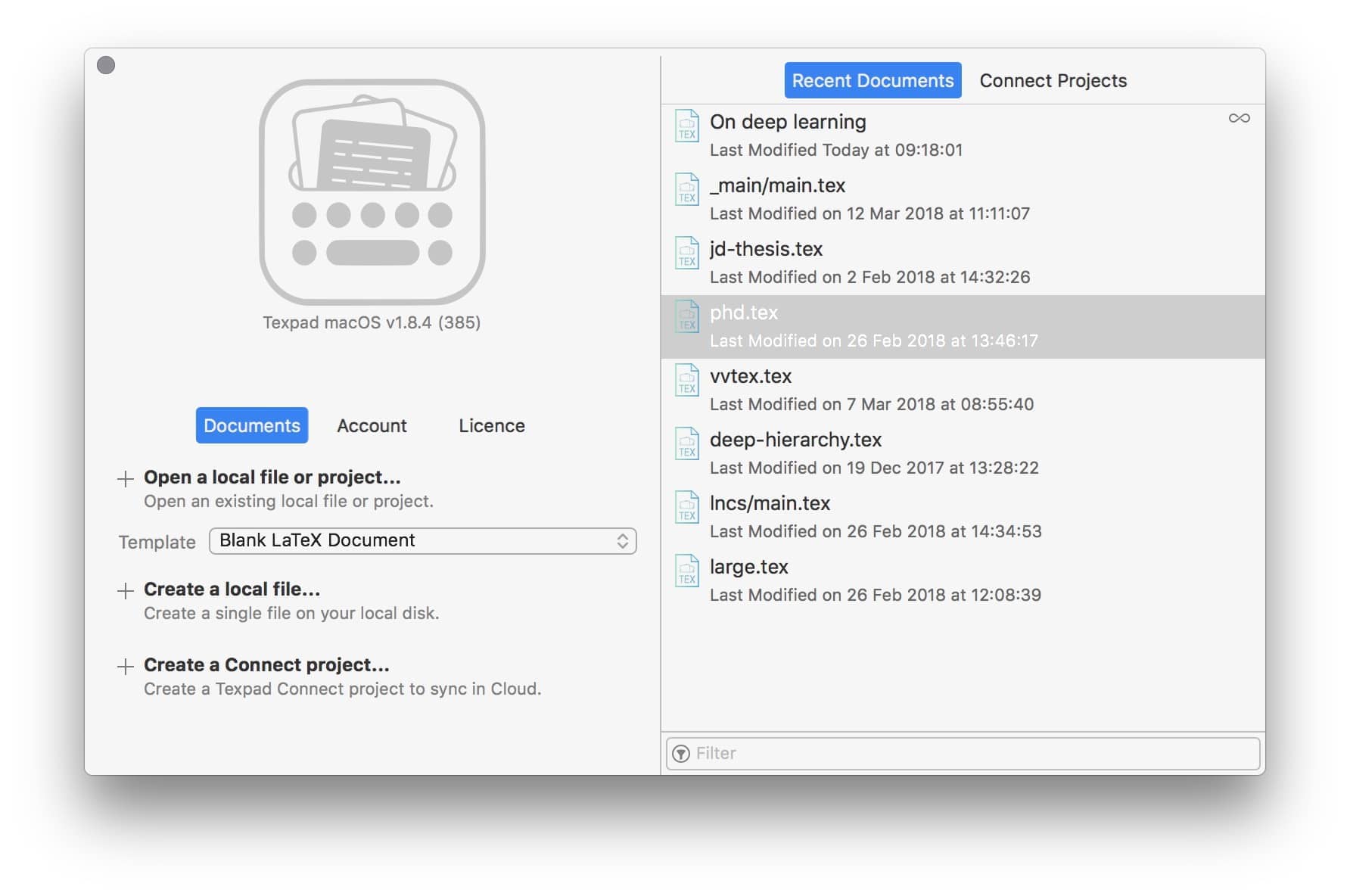The image size is (1350, 896).
Task: Select the Account tab
Action: [372, 425]
